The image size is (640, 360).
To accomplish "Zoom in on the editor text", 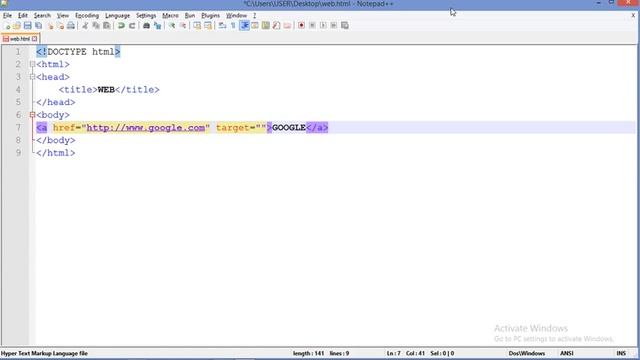I will 172,26.
